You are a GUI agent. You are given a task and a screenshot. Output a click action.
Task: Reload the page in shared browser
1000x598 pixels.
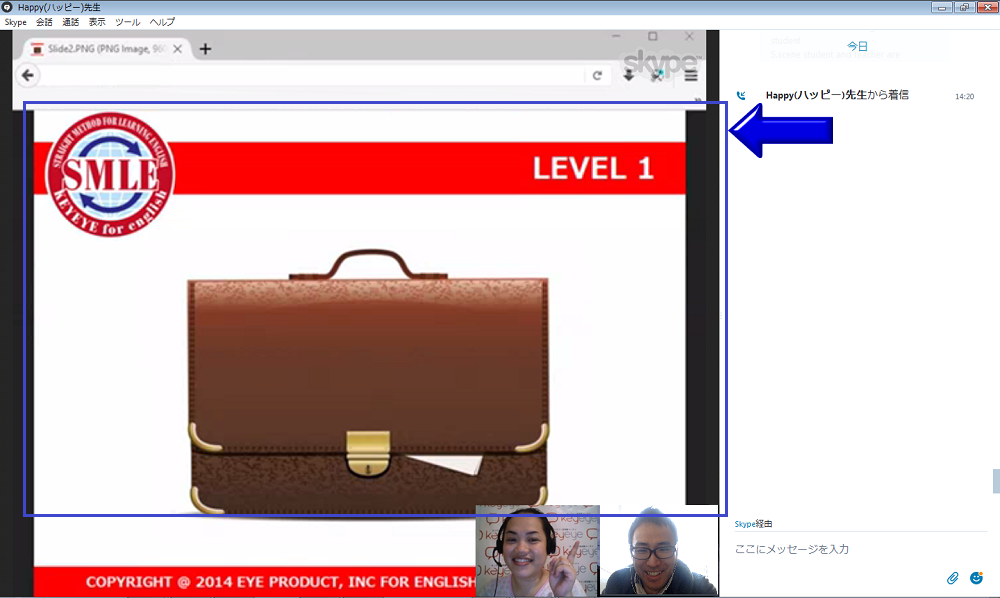pyautogui.click(x=597, y=76)
